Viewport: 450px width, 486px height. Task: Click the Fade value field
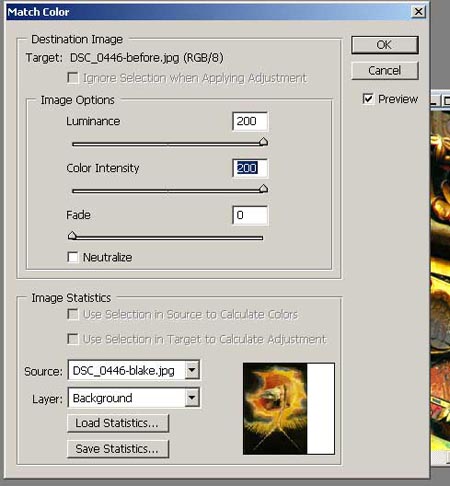point(250,215)
